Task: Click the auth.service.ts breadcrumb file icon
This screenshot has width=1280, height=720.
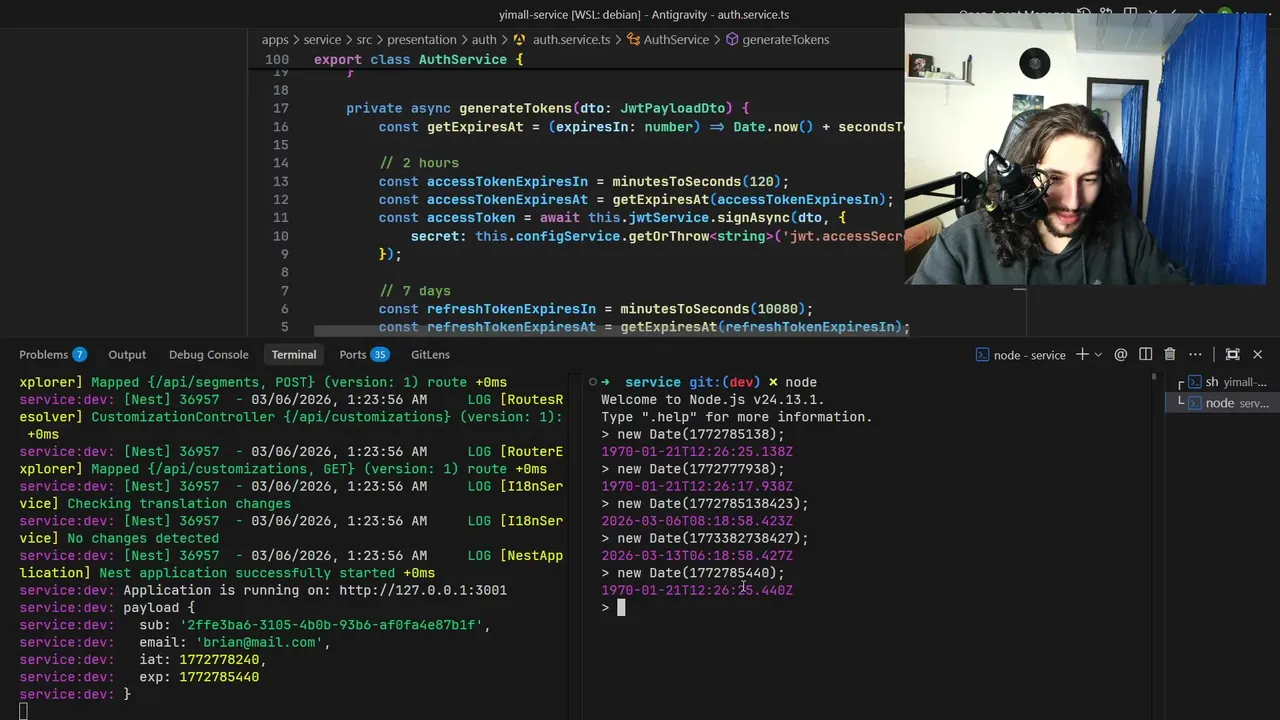Action: click(519, 40)
